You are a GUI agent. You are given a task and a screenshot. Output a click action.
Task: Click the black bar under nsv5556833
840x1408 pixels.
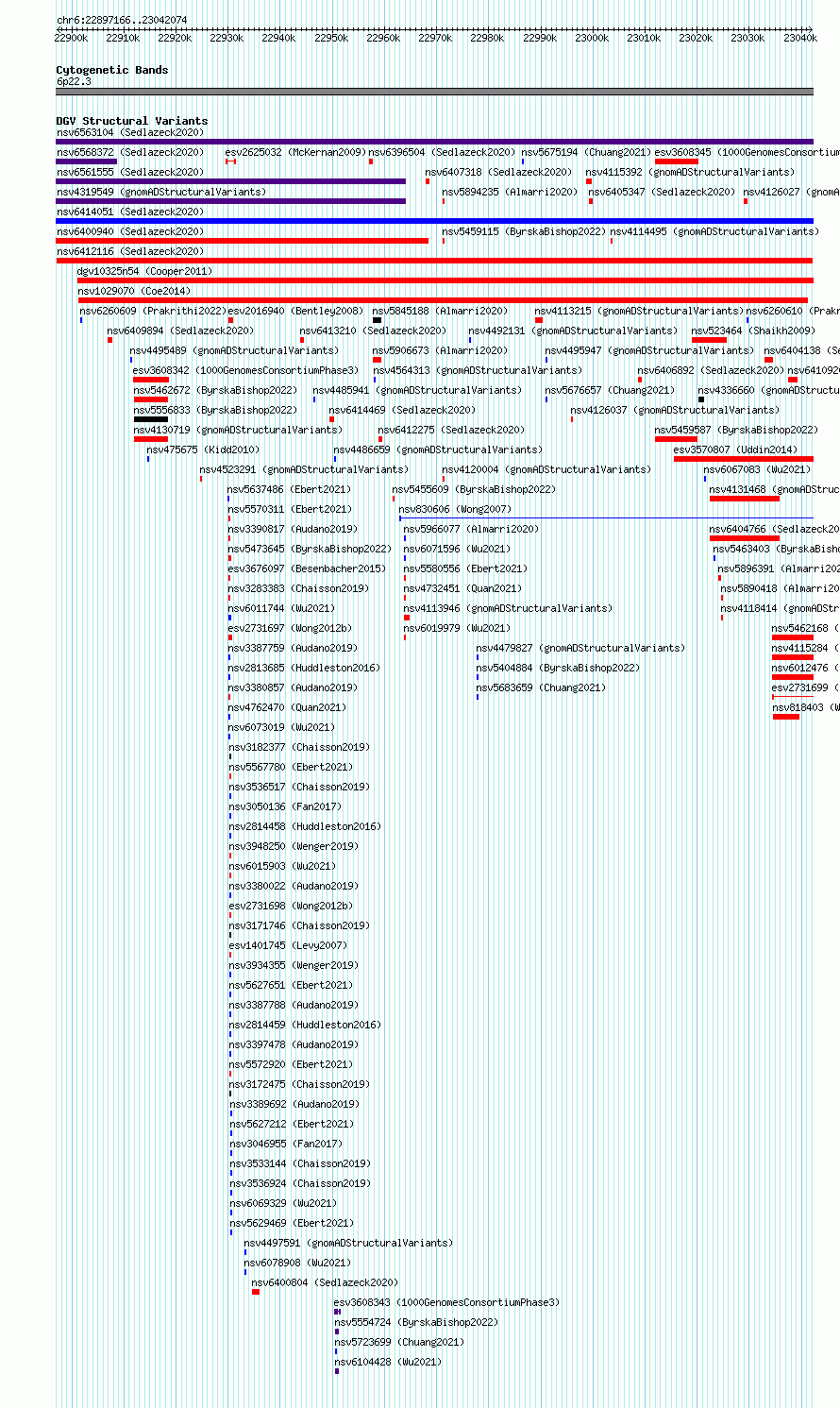(151, 419)
